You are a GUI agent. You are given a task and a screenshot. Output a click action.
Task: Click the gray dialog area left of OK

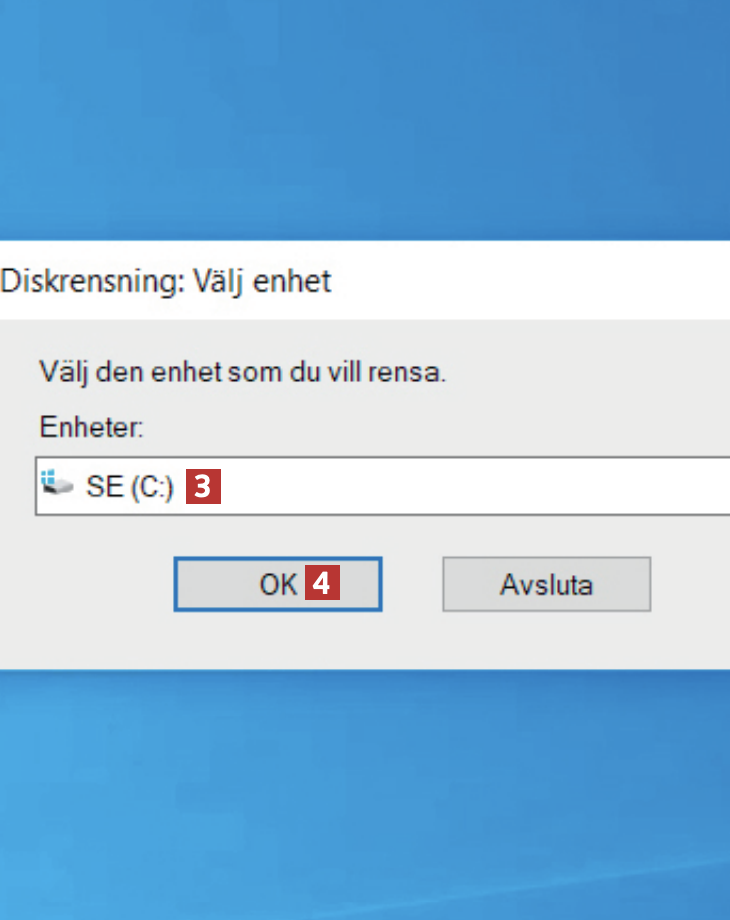coord(90,584)
